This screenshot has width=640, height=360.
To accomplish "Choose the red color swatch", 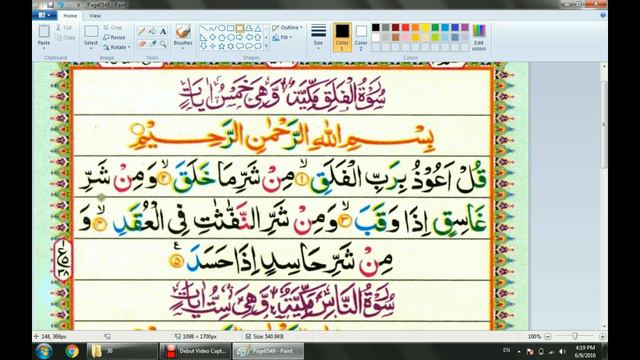I will 405,27.
